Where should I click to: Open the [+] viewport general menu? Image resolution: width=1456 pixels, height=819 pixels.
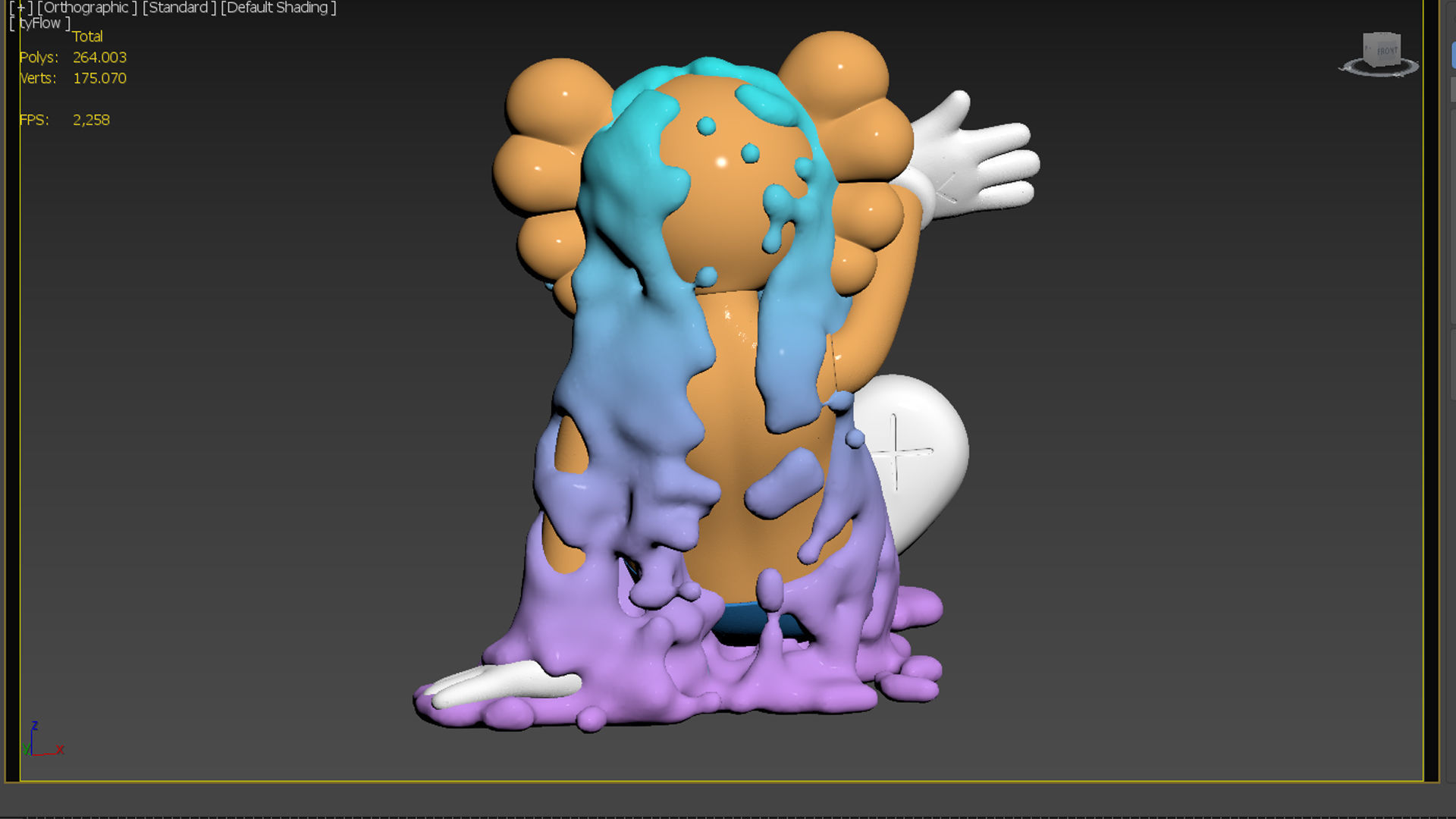point(21,8)
